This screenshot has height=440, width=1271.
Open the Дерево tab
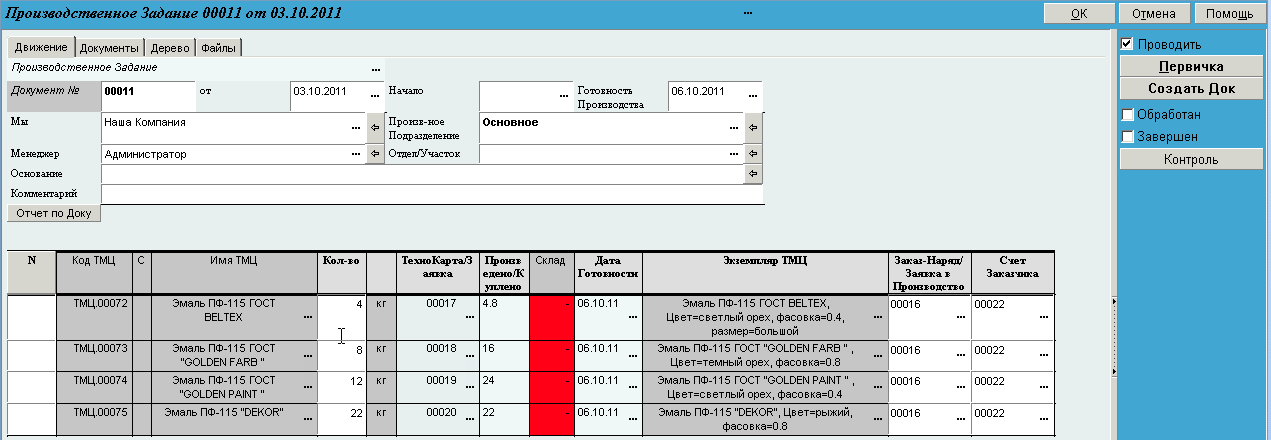(x=169, y=48)
